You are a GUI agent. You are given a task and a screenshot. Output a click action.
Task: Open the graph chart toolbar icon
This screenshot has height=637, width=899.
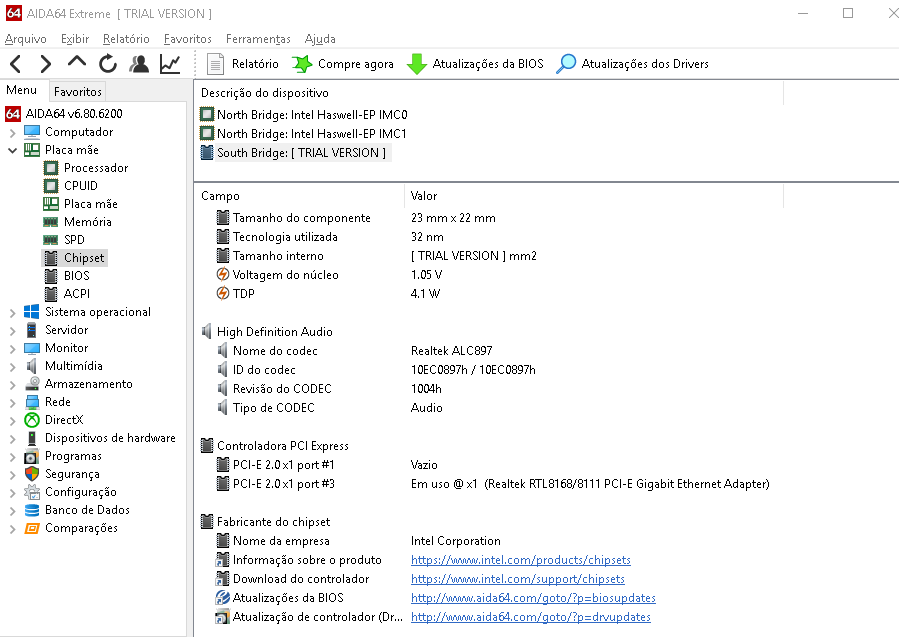170,64
